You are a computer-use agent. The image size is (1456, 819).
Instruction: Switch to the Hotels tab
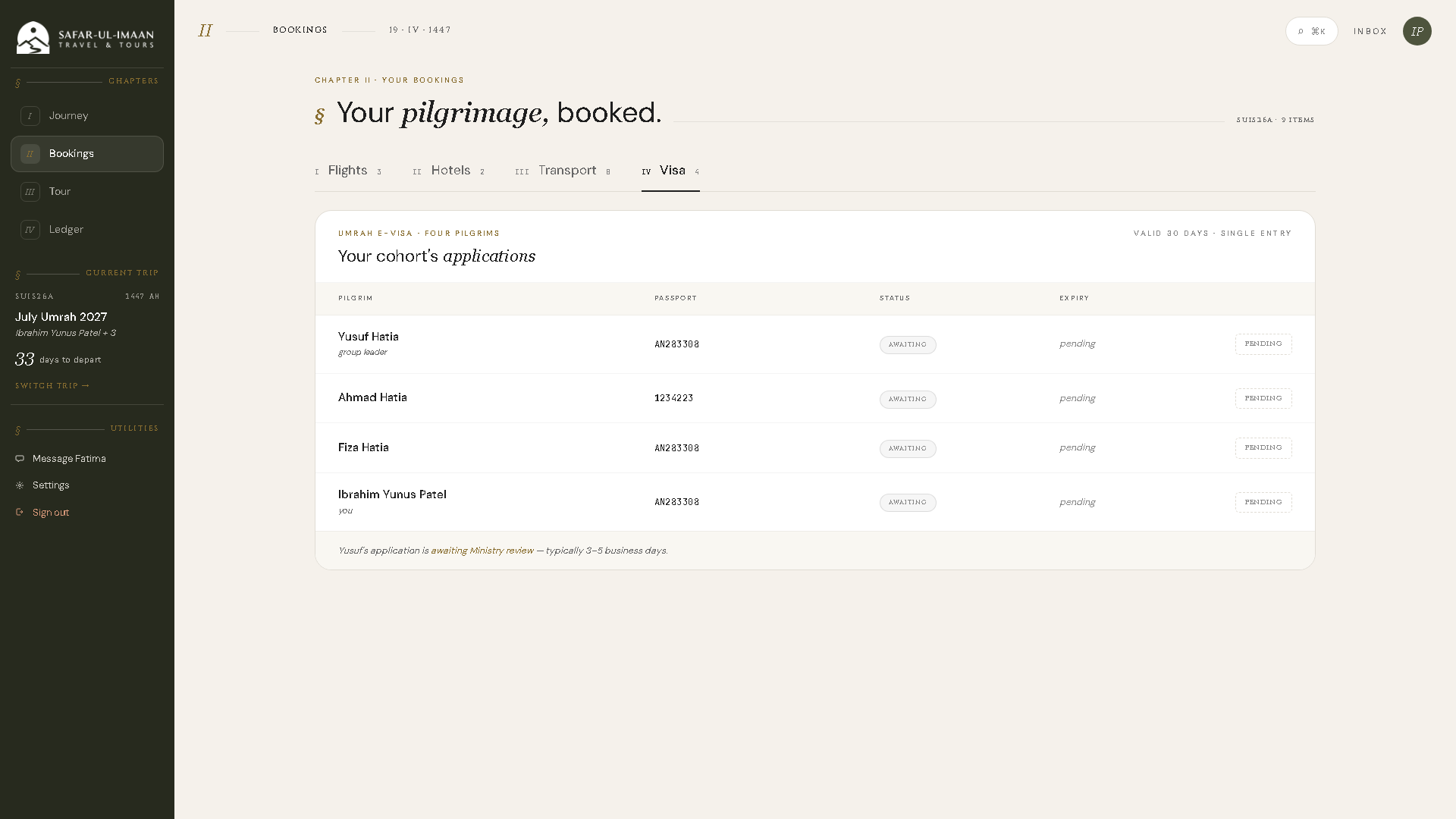click(x=449, y=171)
